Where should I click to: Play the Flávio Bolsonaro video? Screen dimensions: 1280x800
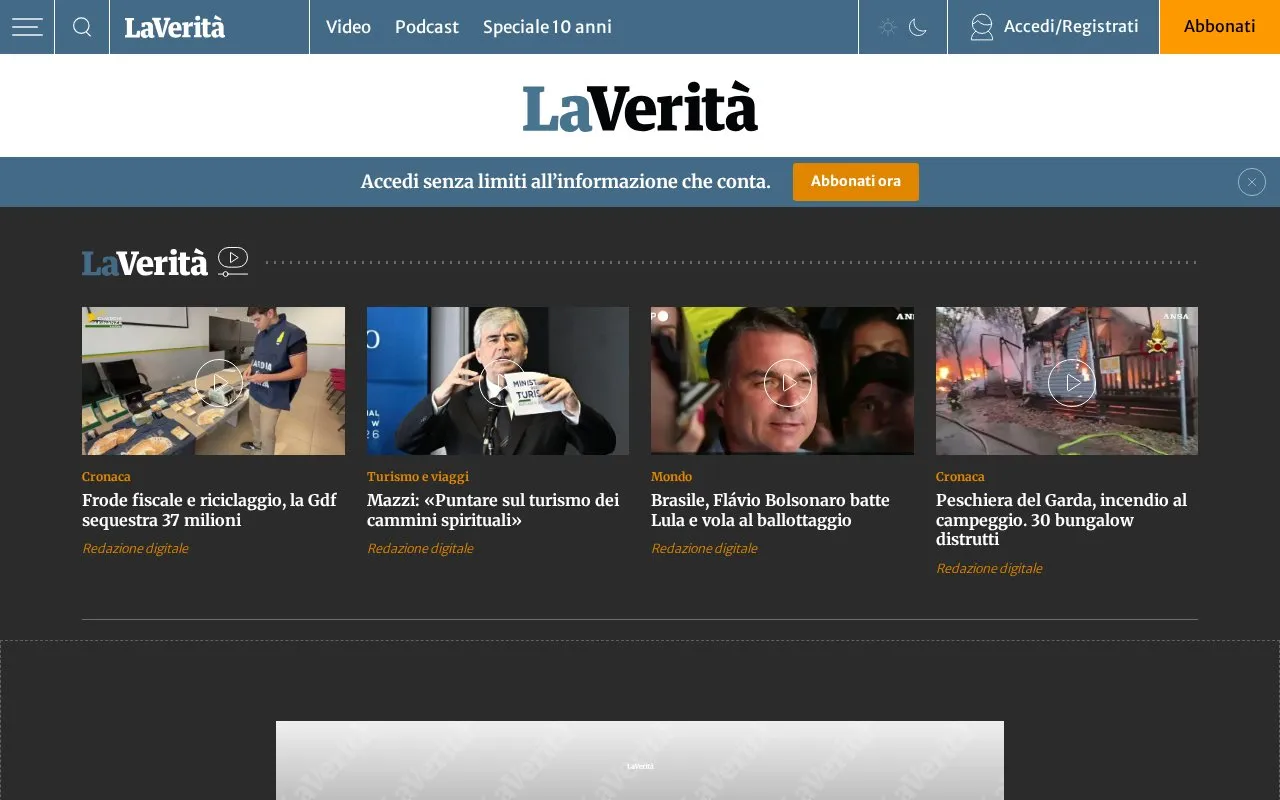788,383
